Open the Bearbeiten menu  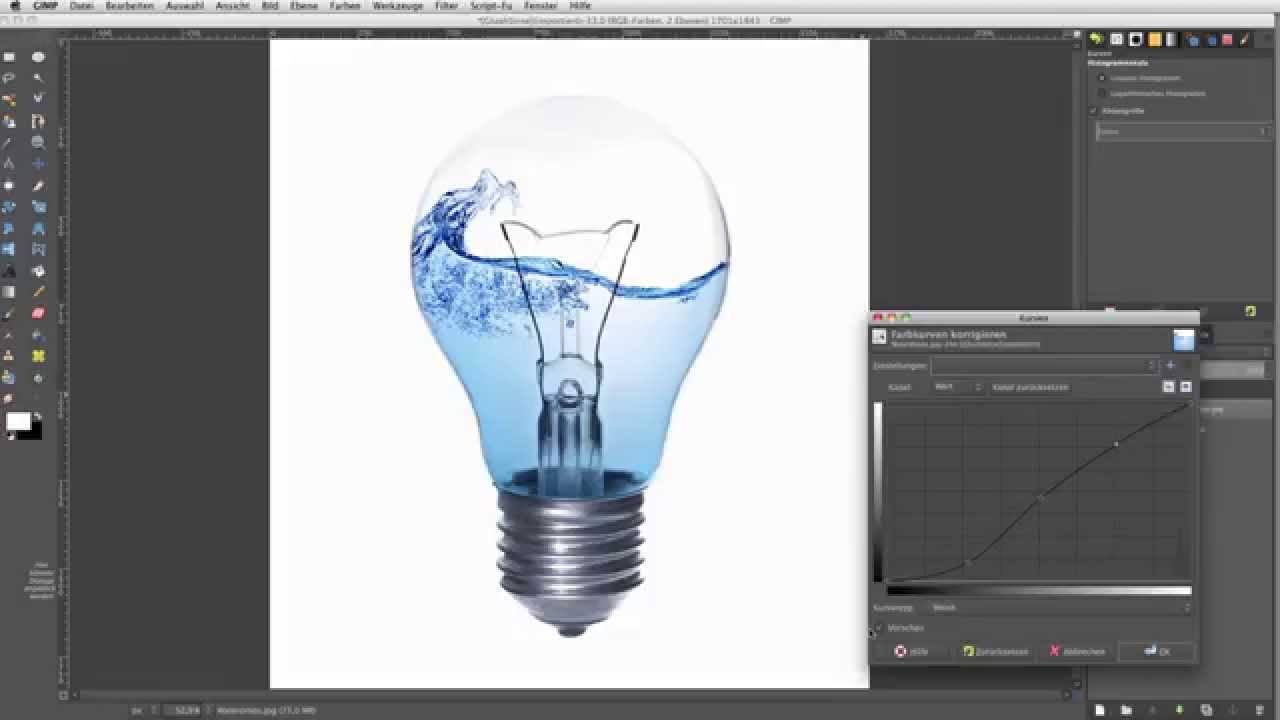pos(130,6)
